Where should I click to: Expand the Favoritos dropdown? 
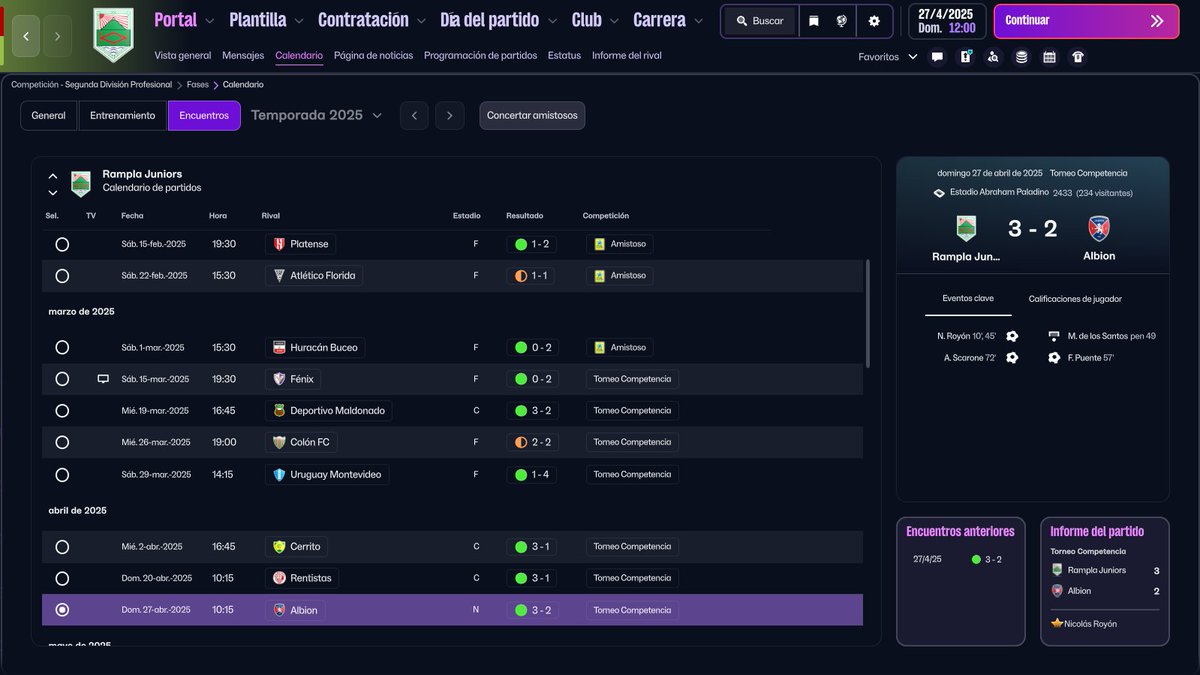pyautogui.click(x=887, y=57)
